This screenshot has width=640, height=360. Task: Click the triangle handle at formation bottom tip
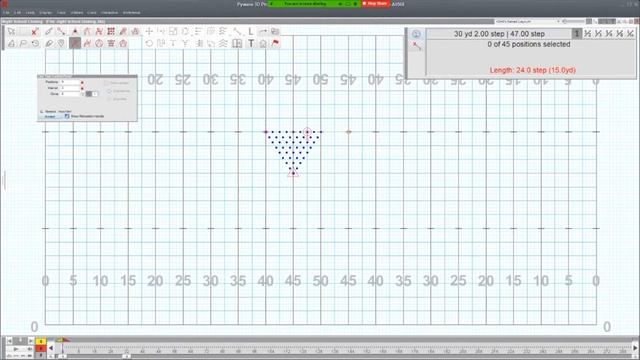[x=293, y=173]
